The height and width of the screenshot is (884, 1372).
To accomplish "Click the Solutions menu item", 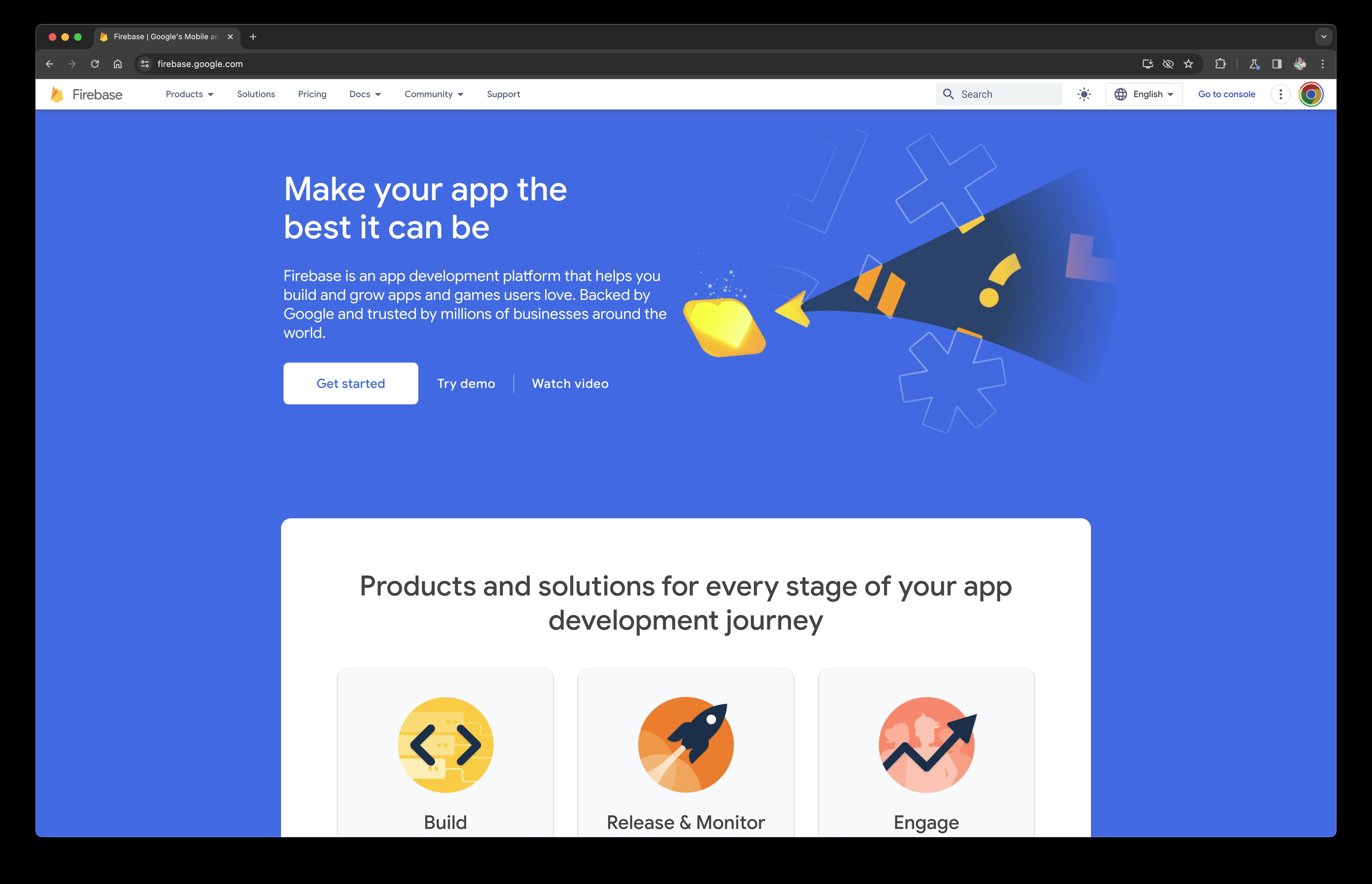I will coord(256,94).
